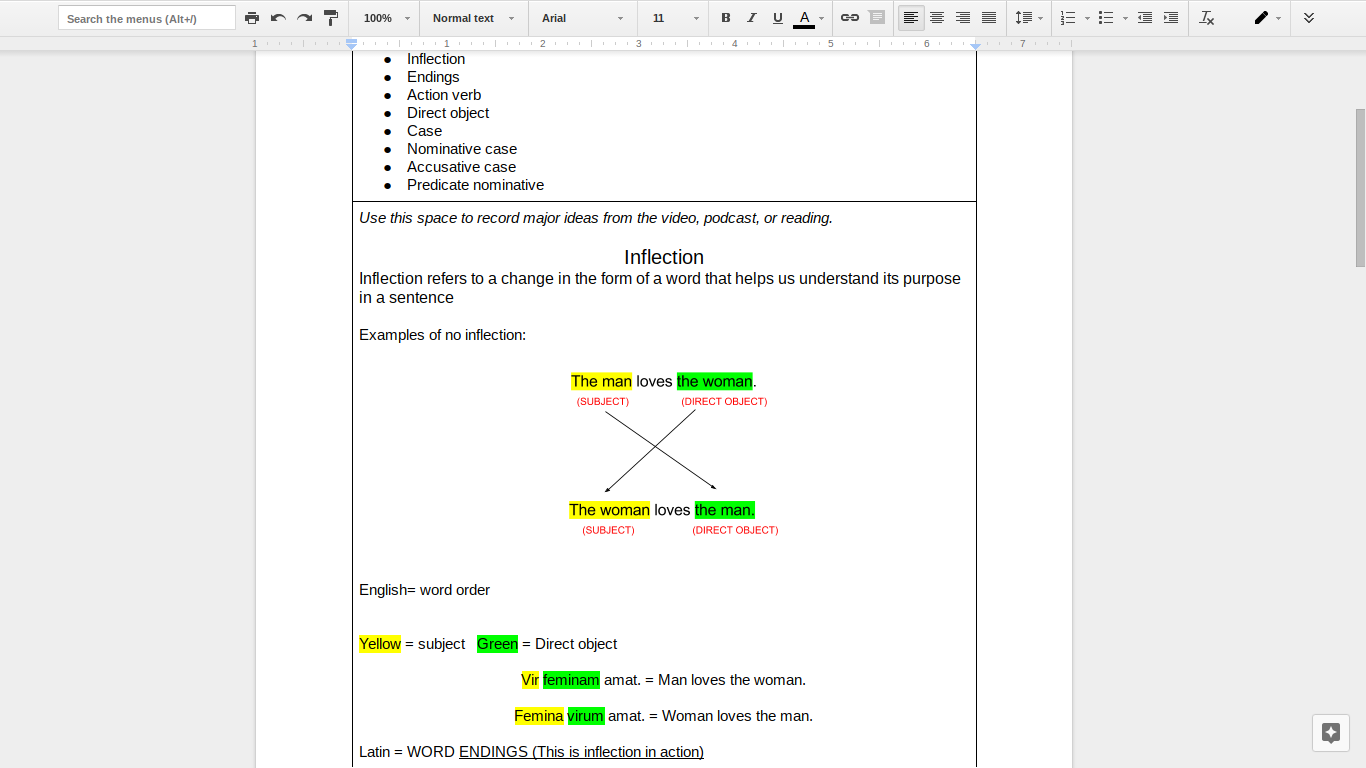Click the Clear formatting icon
This screenshot has width=1366, height=768.
1207,18
